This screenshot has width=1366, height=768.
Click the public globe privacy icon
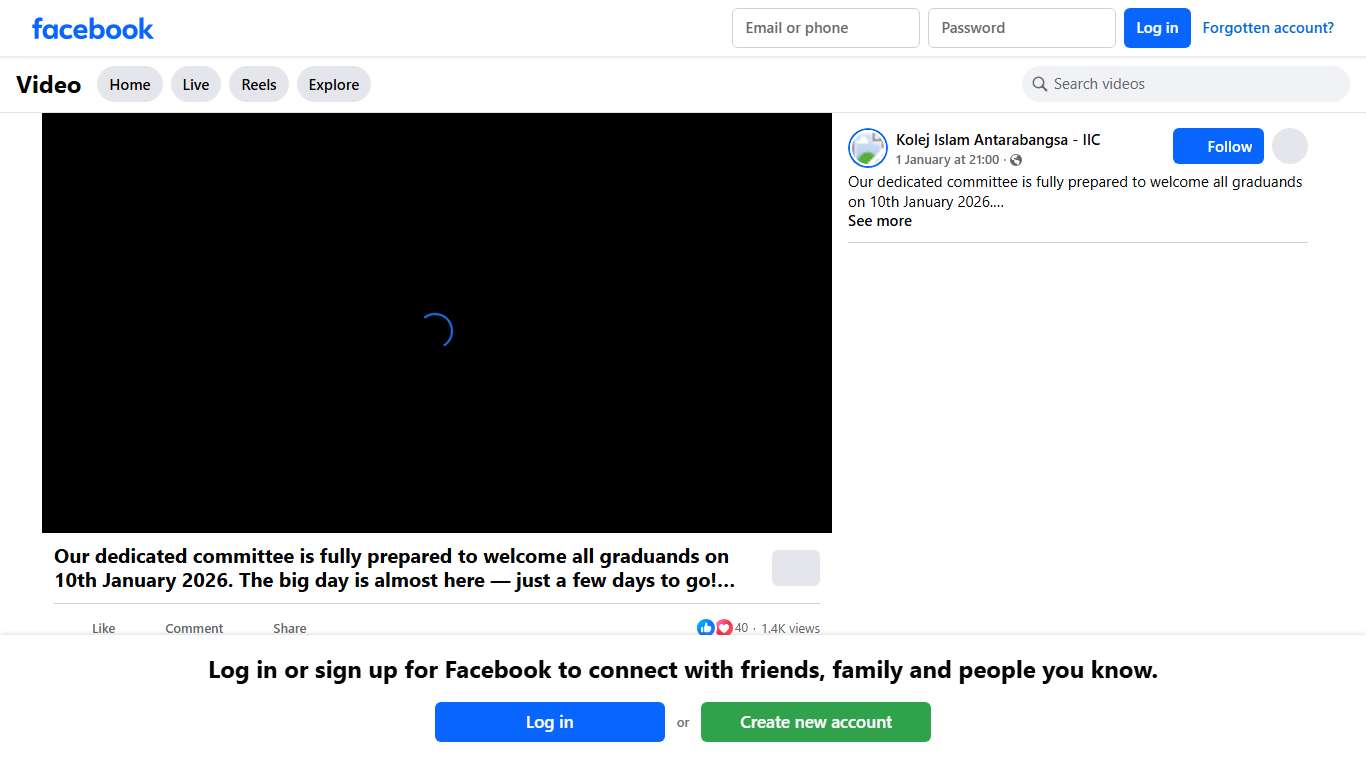1016,160
